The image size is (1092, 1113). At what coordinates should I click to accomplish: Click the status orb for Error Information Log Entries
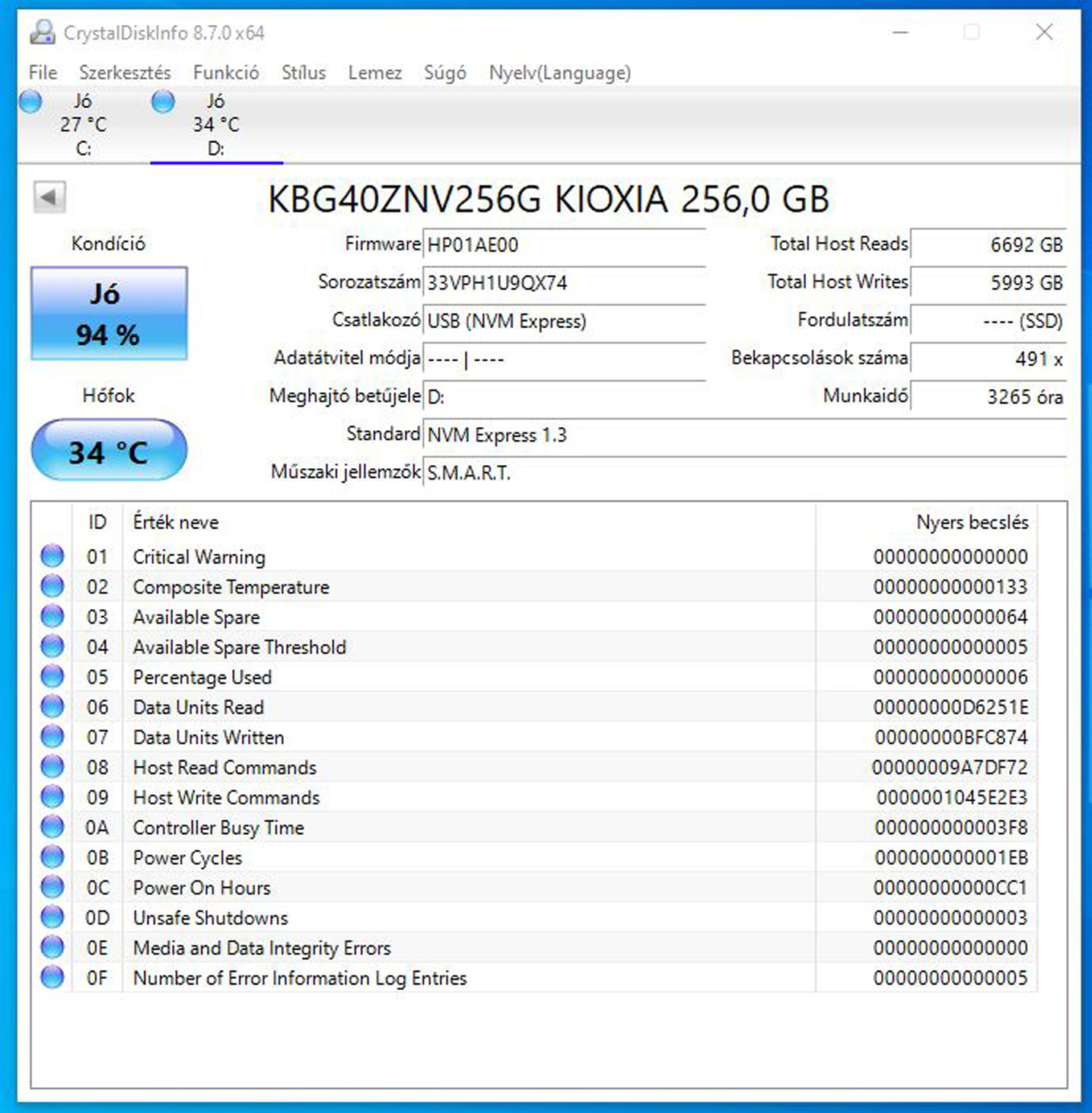pos(52,977)
